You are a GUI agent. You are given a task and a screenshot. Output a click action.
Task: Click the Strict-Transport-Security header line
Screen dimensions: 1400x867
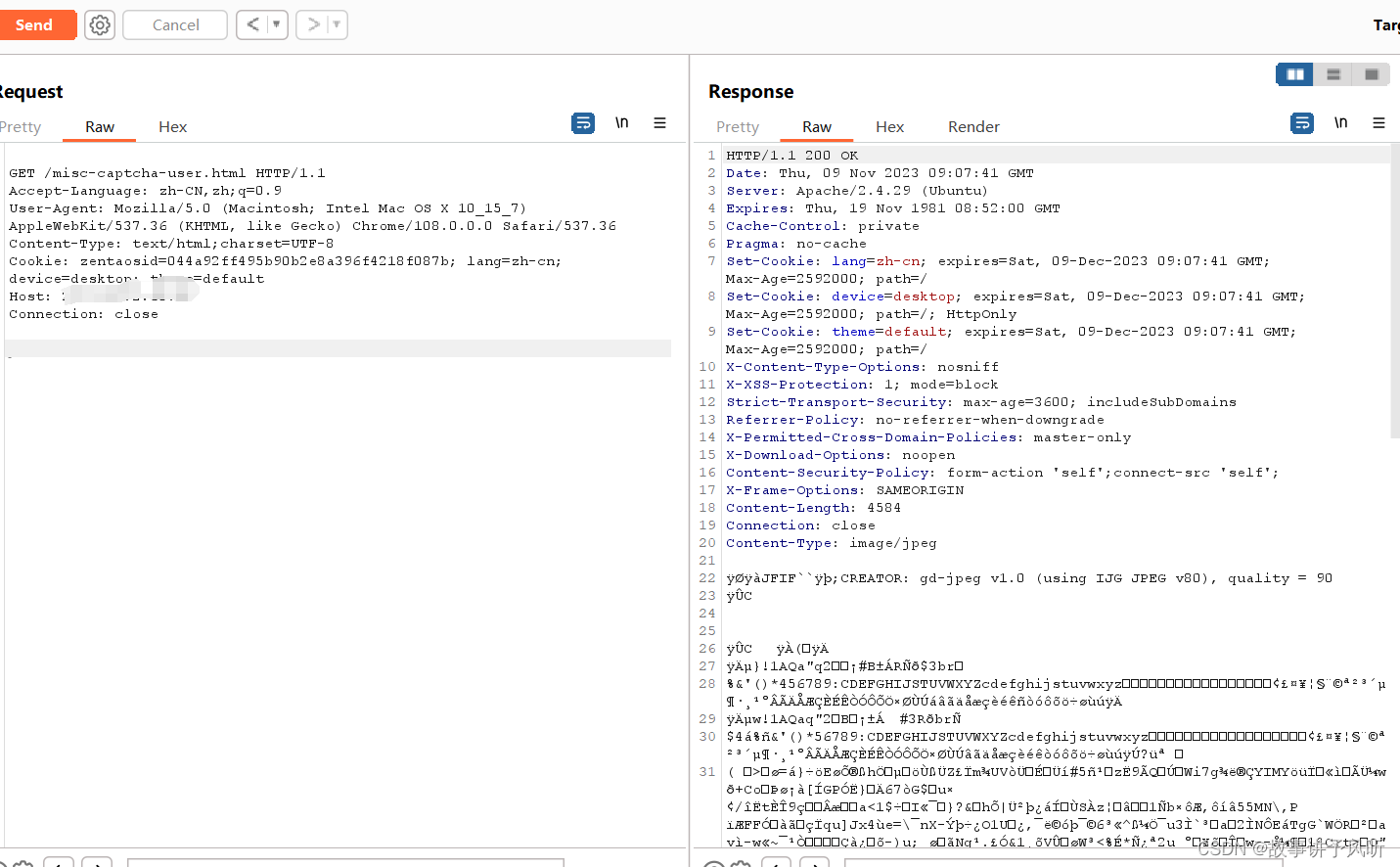pyautogui.click(x=980, y=402)
